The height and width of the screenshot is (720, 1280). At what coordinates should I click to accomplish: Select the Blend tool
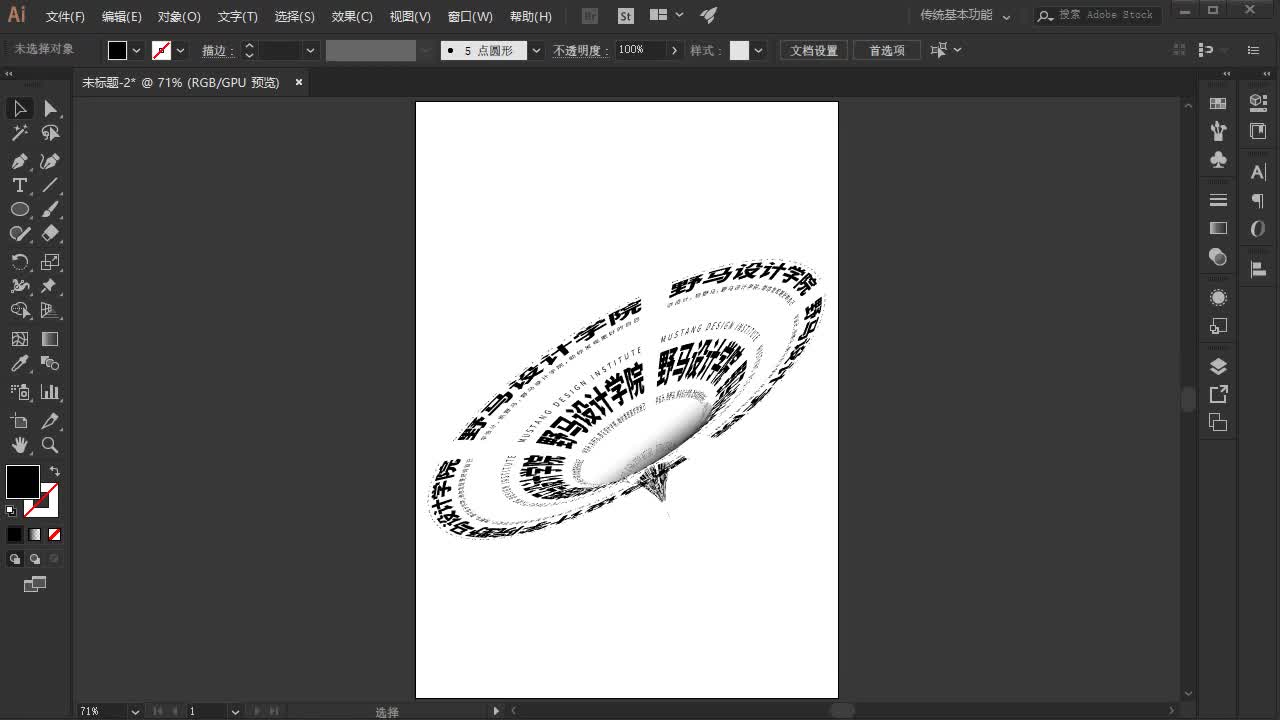50,363
